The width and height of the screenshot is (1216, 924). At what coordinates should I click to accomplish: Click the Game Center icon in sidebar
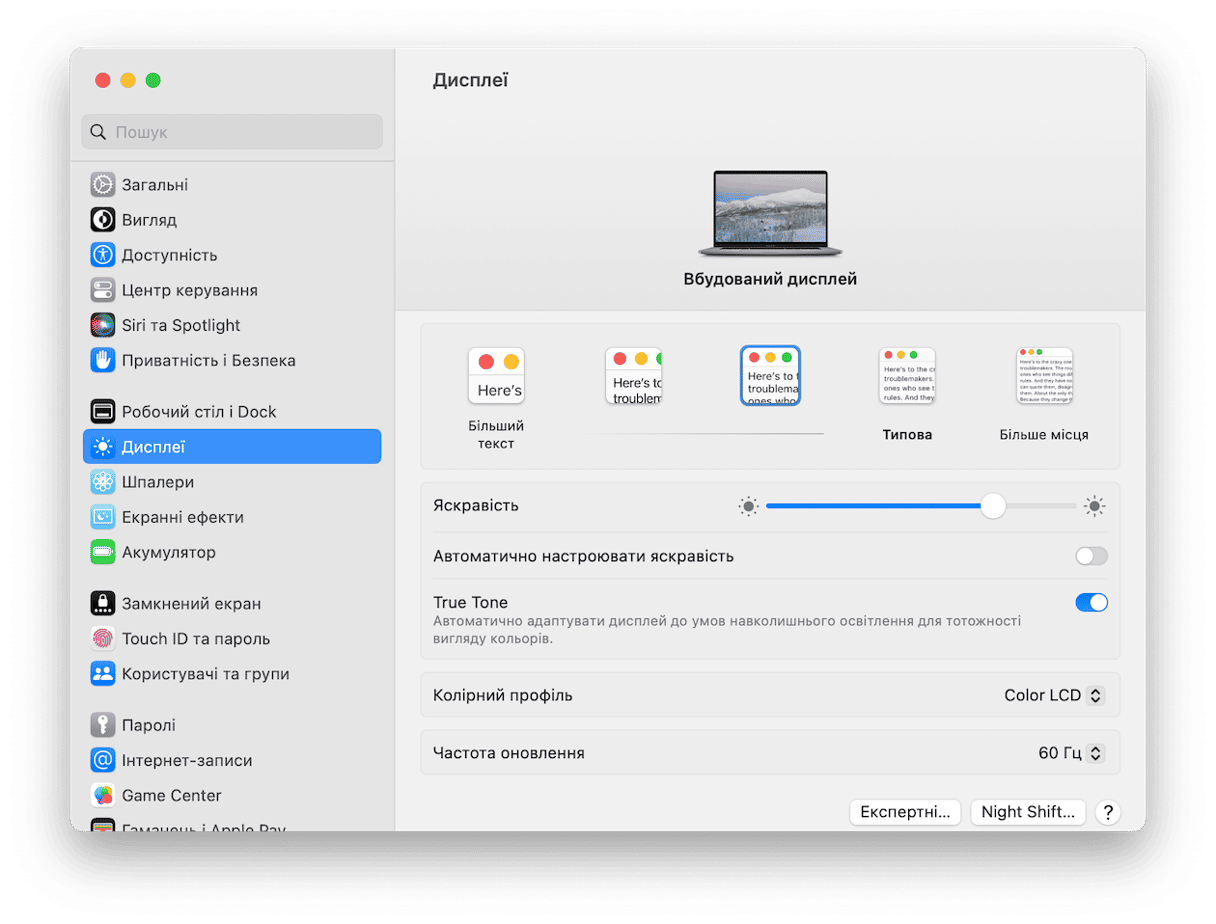pos(103,795)
